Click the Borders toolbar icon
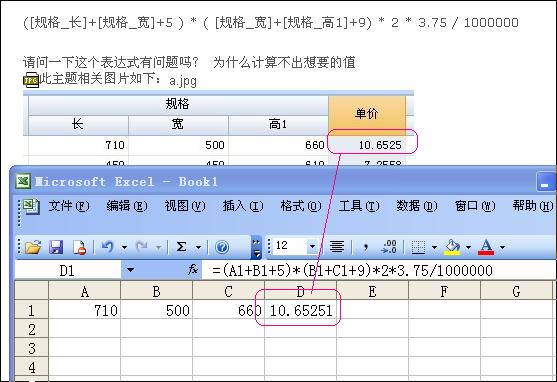The image size is (557, 382). pyautogui.click(x=418, y=247)
